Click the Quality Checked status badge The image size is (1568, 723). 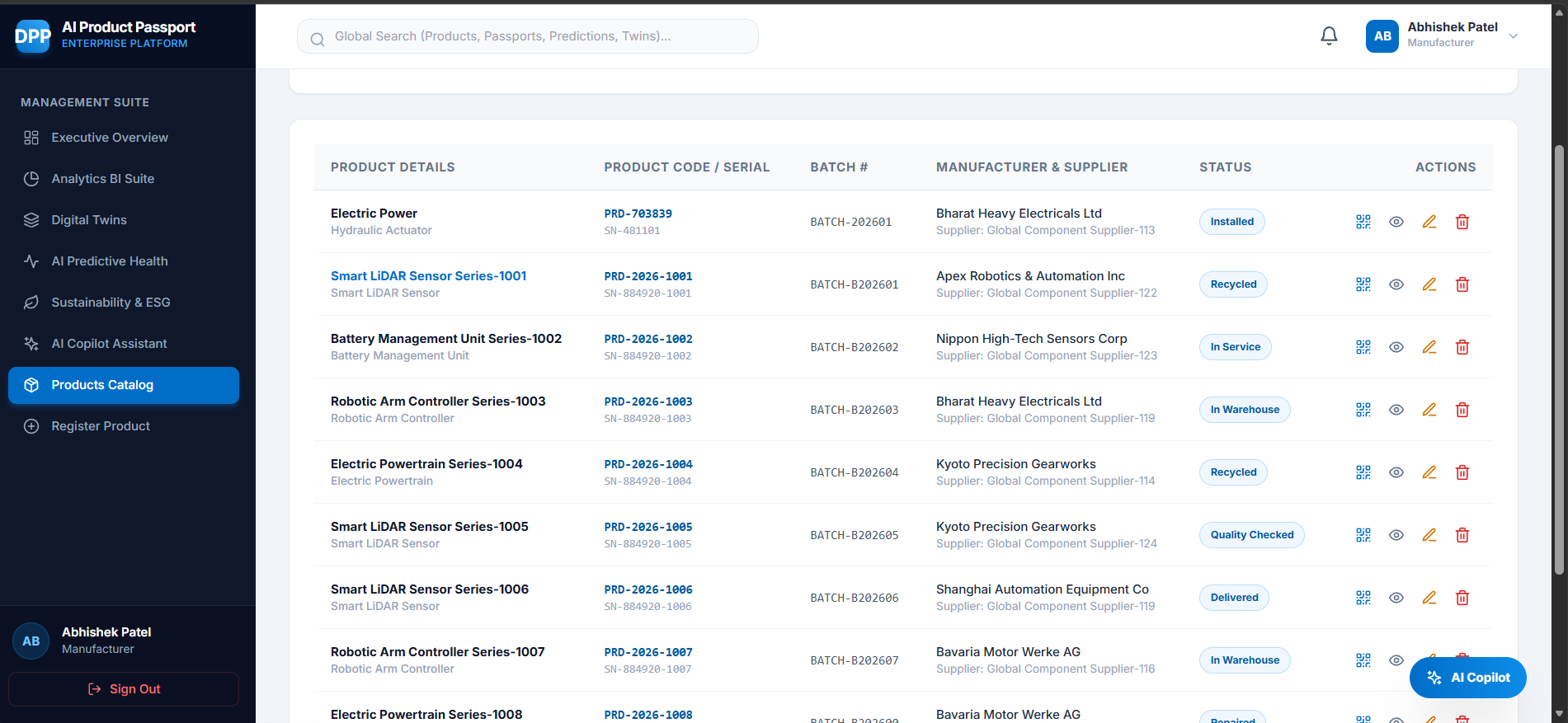(1252, 535)
